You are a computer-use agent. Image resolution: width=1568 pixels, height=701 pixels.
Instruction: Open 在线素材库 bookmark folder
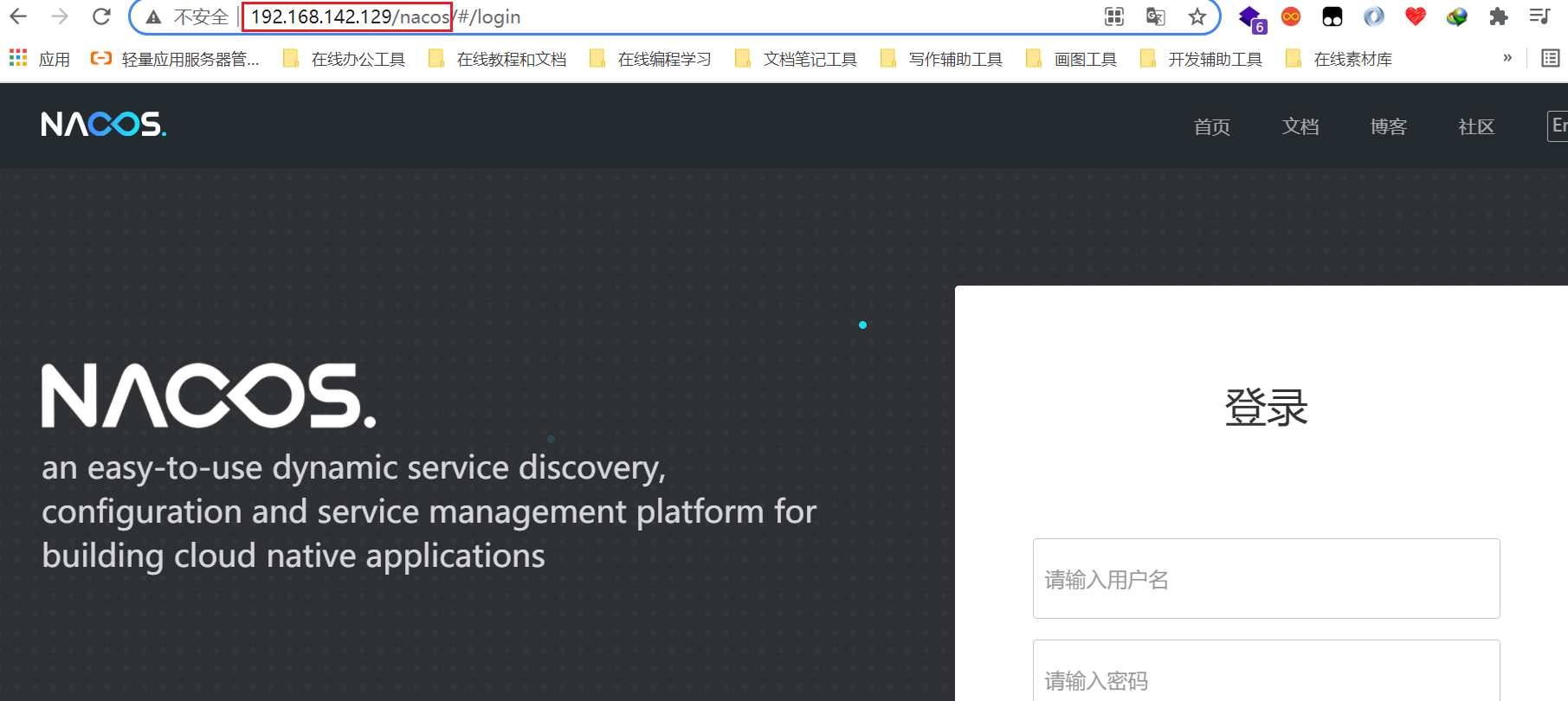(1339, 58)
